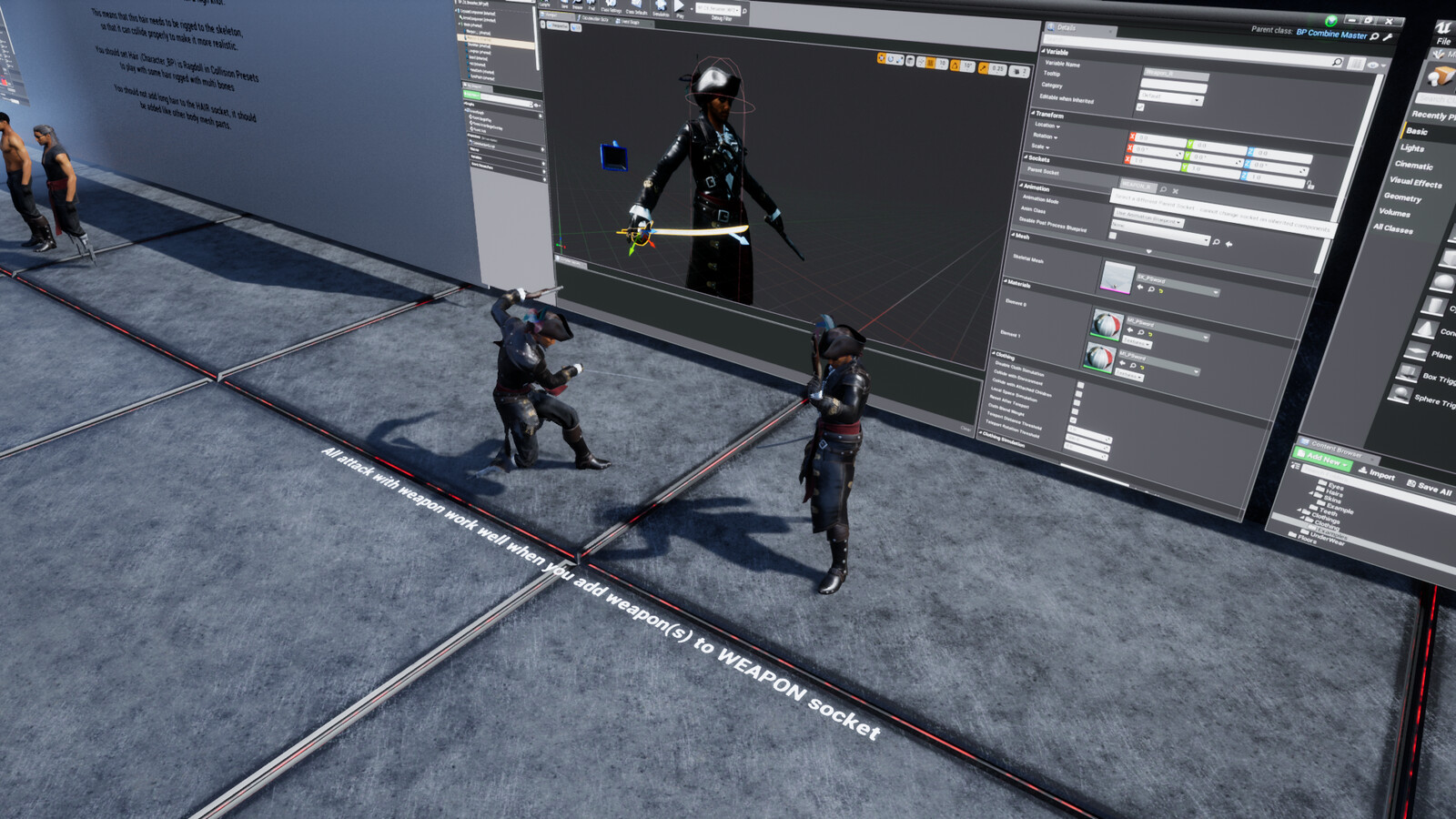Click the green Add New button
The height and width of the screenshot is (819, 1456).
point(1322,459)
